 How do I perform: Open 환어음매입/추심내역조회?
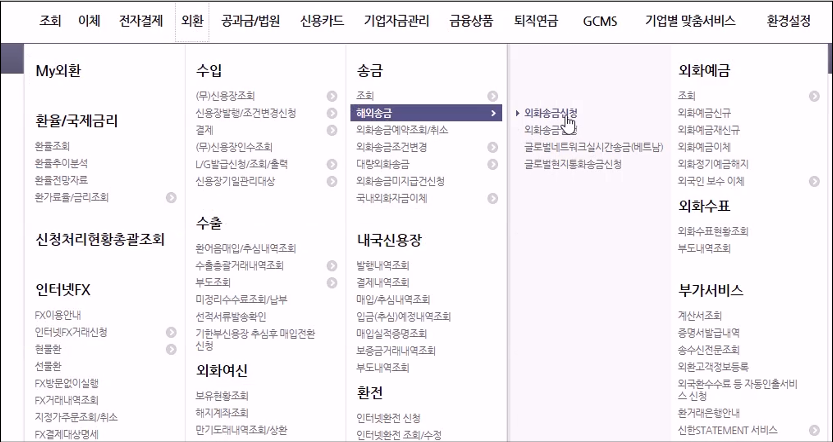click(x=246, y=248)
